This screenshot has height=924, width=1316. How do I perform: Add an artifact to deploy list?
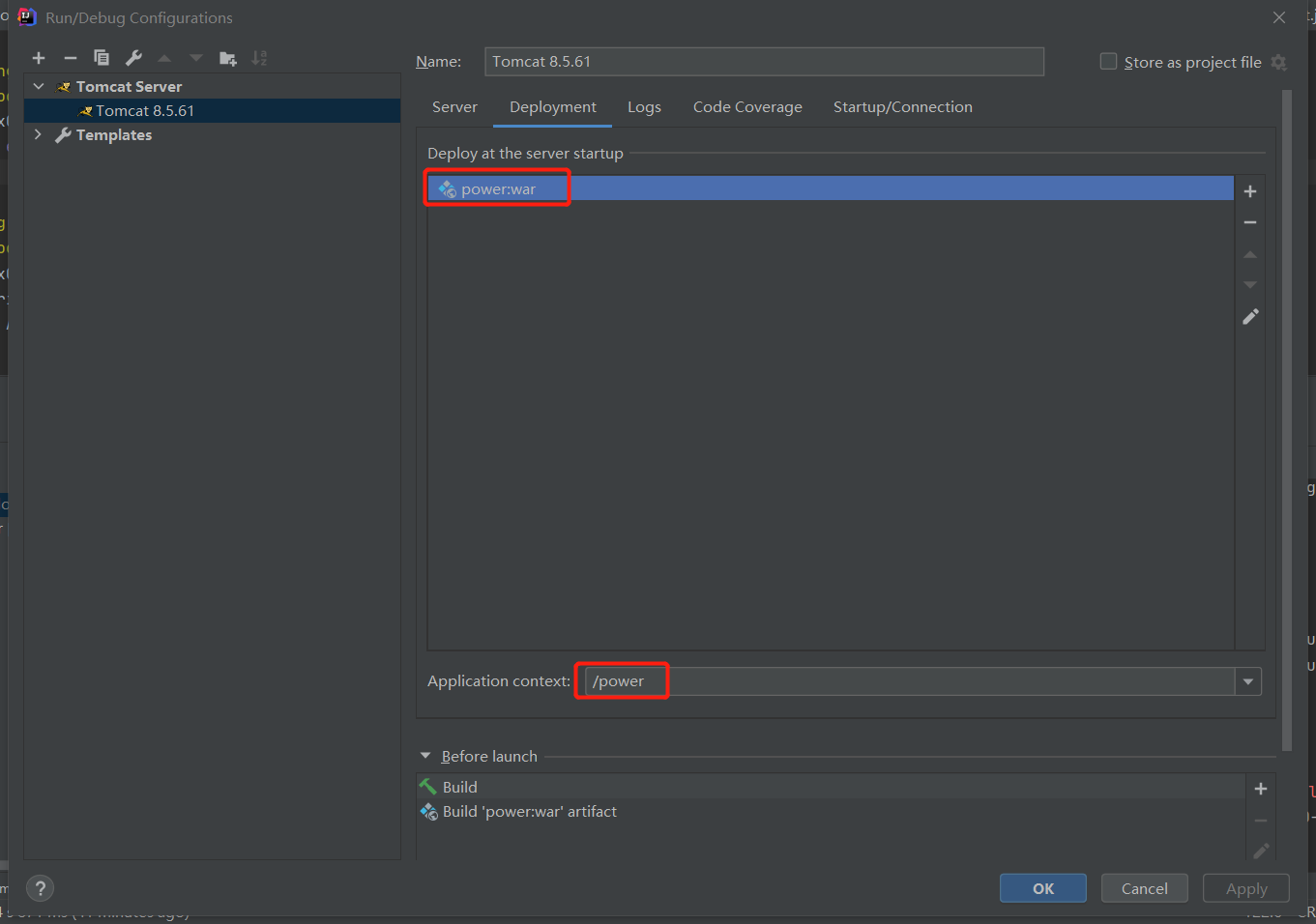(1250, 191)
